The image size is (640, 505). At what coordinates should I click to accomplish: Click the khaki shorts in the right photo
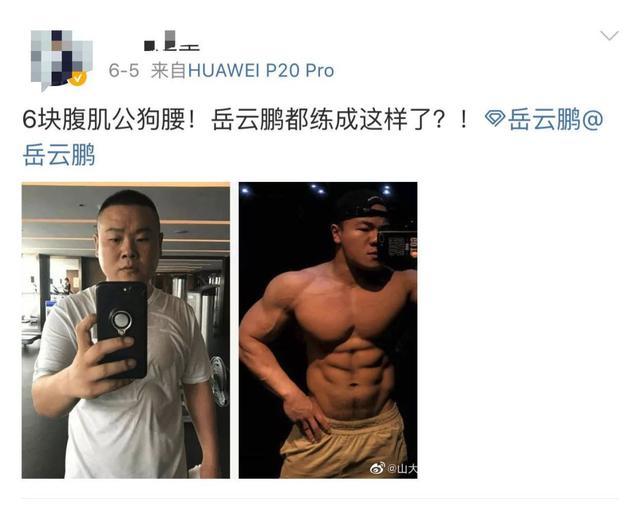point(345,444)
